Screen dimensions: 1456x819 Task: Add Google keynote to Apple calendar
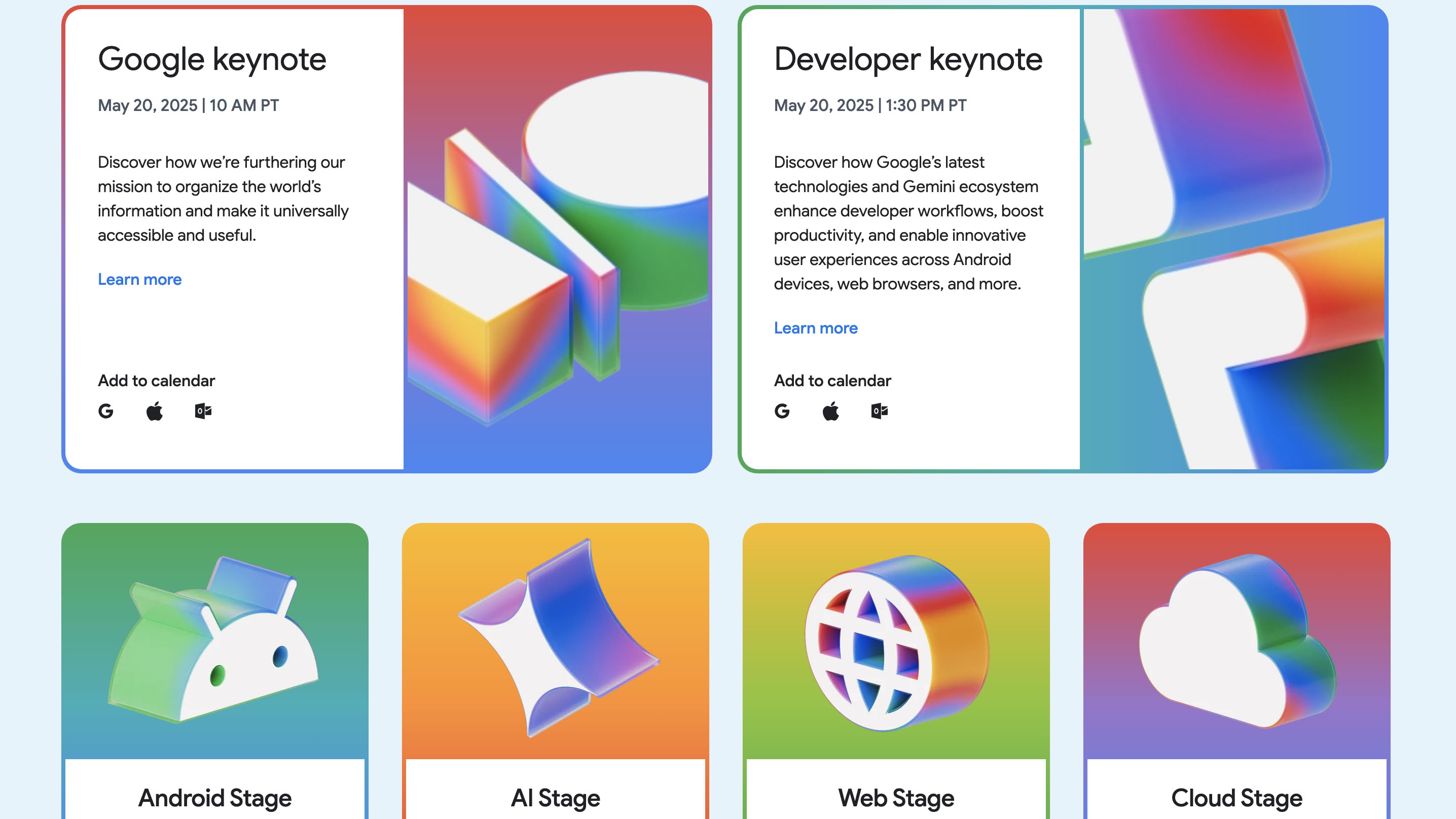pos(154,411)
